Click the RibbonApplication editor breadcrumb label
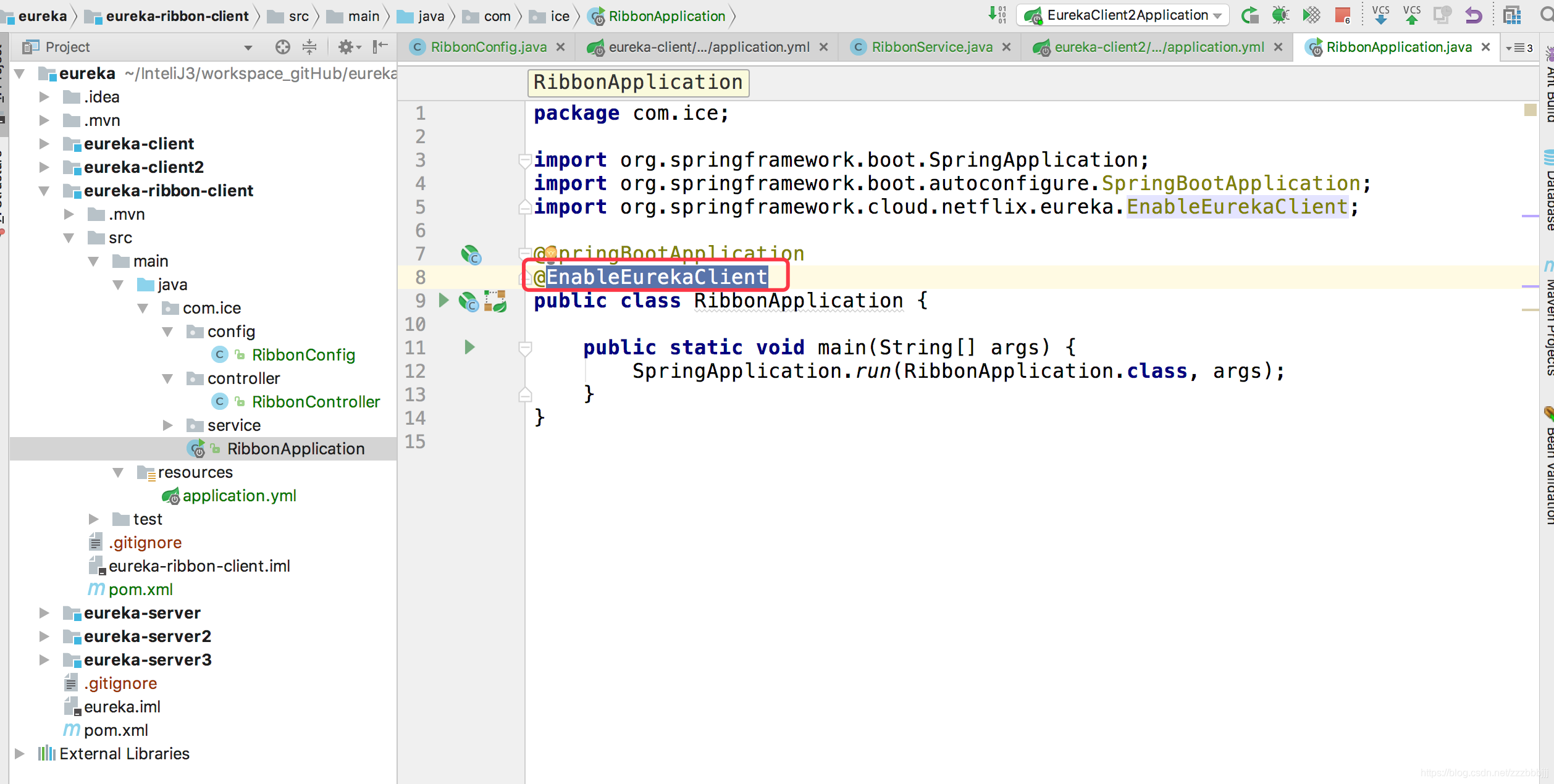This screenshot has height=784, width=1554. tap(638, 82)
